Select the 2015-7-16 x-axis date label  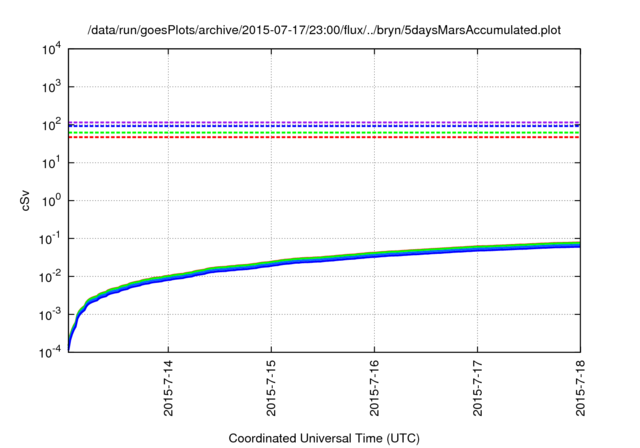click(374, 388)
